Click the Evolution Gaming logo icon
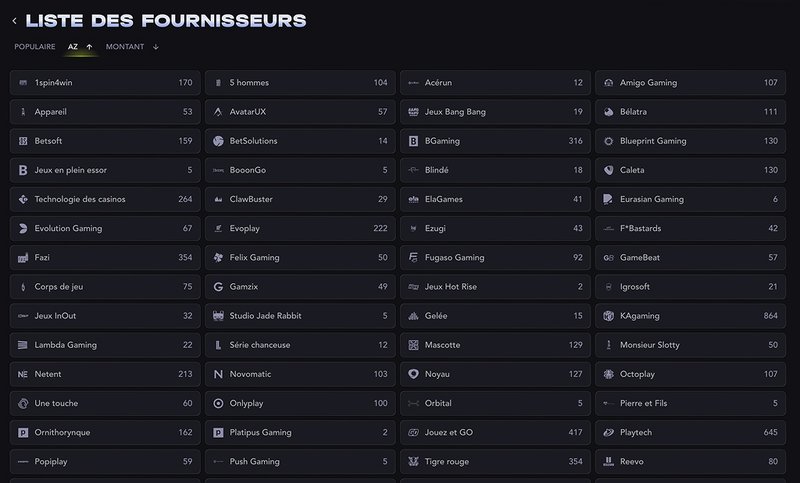Image resolution: width=800 pixels, height=483 pixels. coord(23,229)
